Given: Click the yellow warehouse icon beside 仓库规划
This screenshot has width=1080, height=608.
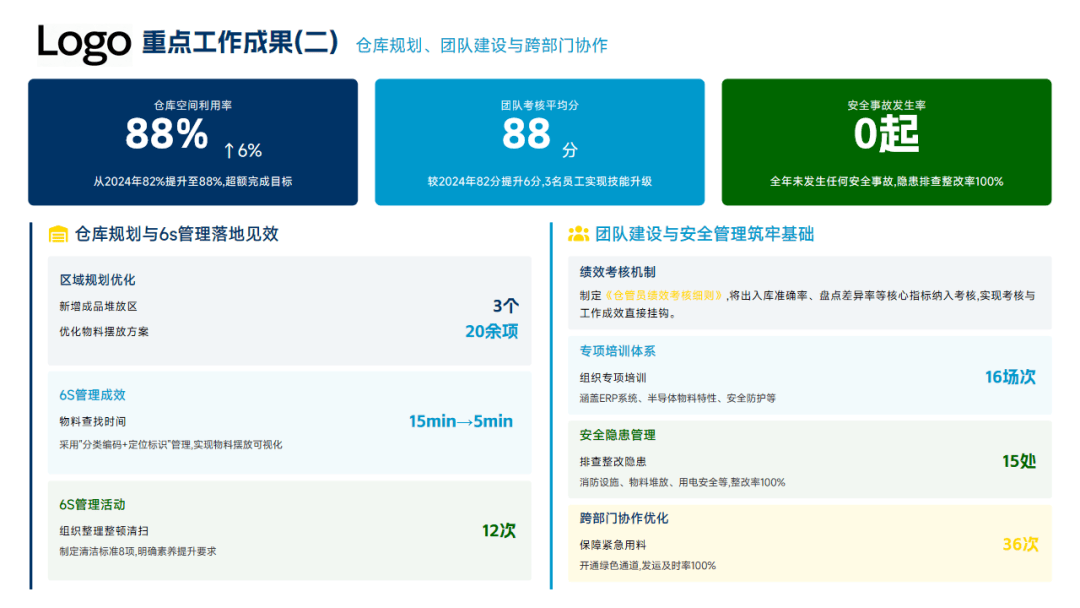Looking at the screenshot, I should pyautogui.click(x=59, y=235).
